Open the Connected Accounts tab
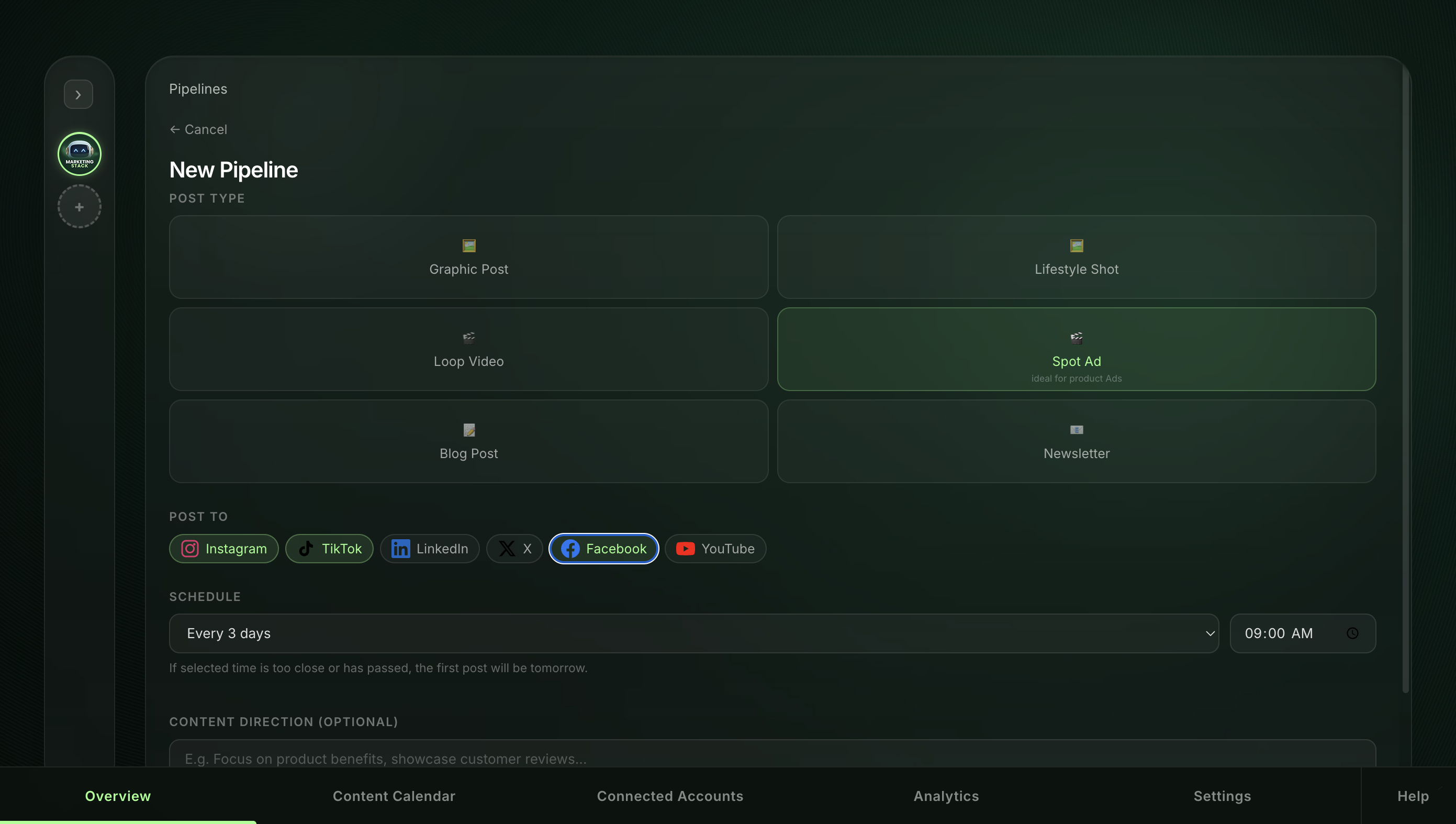The image size is (1456, 824). pyautogui.click(x=670, y=796)
